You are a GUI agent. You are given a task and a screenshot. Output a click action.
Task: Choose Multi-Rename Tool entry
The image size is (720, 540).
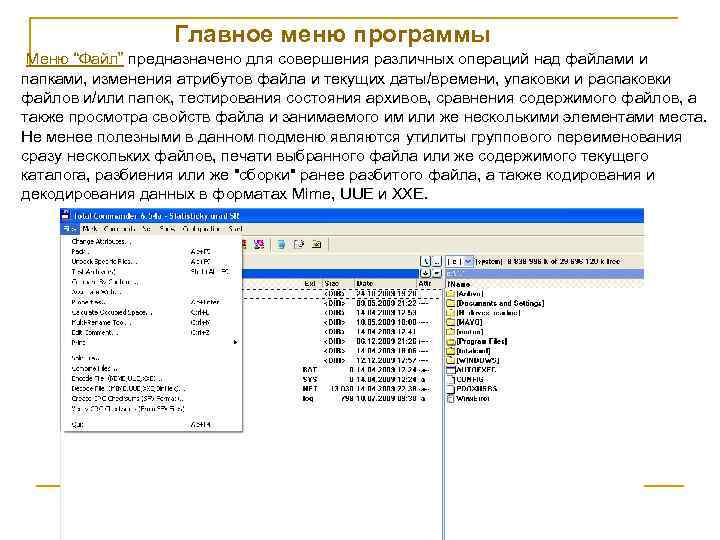coord(152,322)
